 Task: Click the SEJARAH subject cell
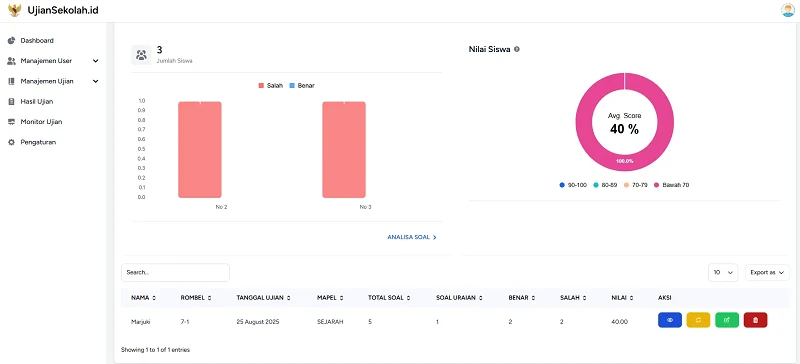tap(330, 322)
